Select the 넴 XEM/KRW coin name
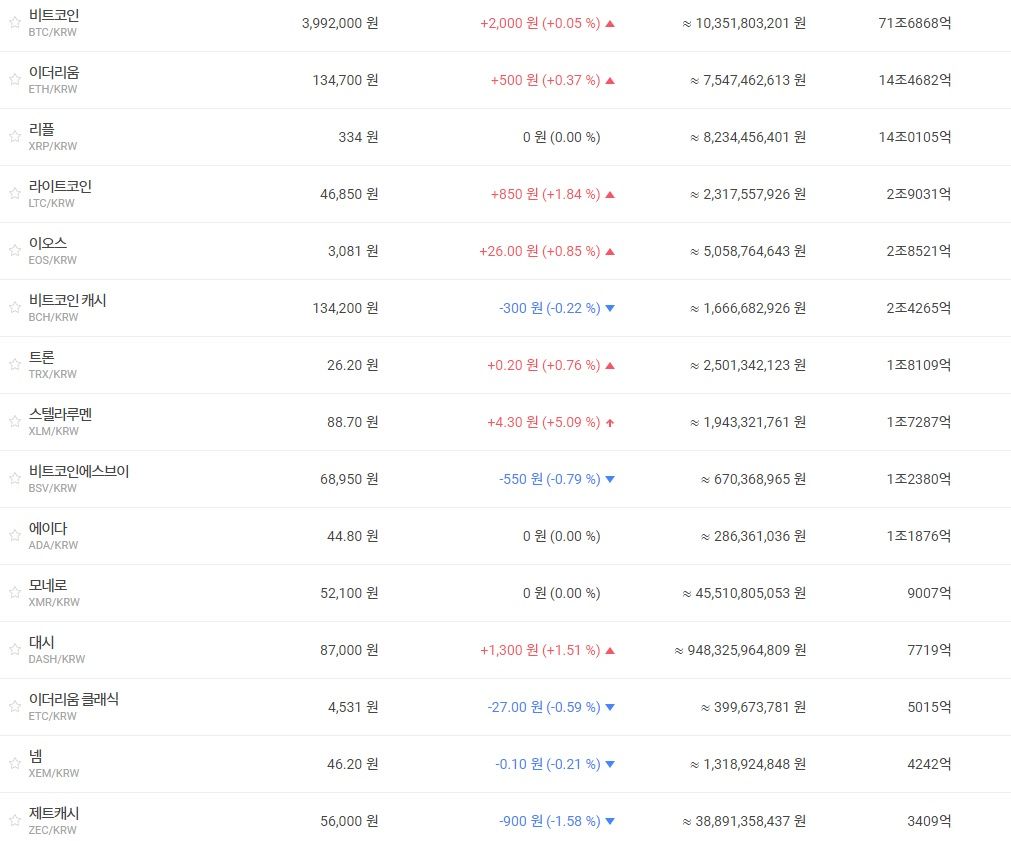 (x=36, y=756)
